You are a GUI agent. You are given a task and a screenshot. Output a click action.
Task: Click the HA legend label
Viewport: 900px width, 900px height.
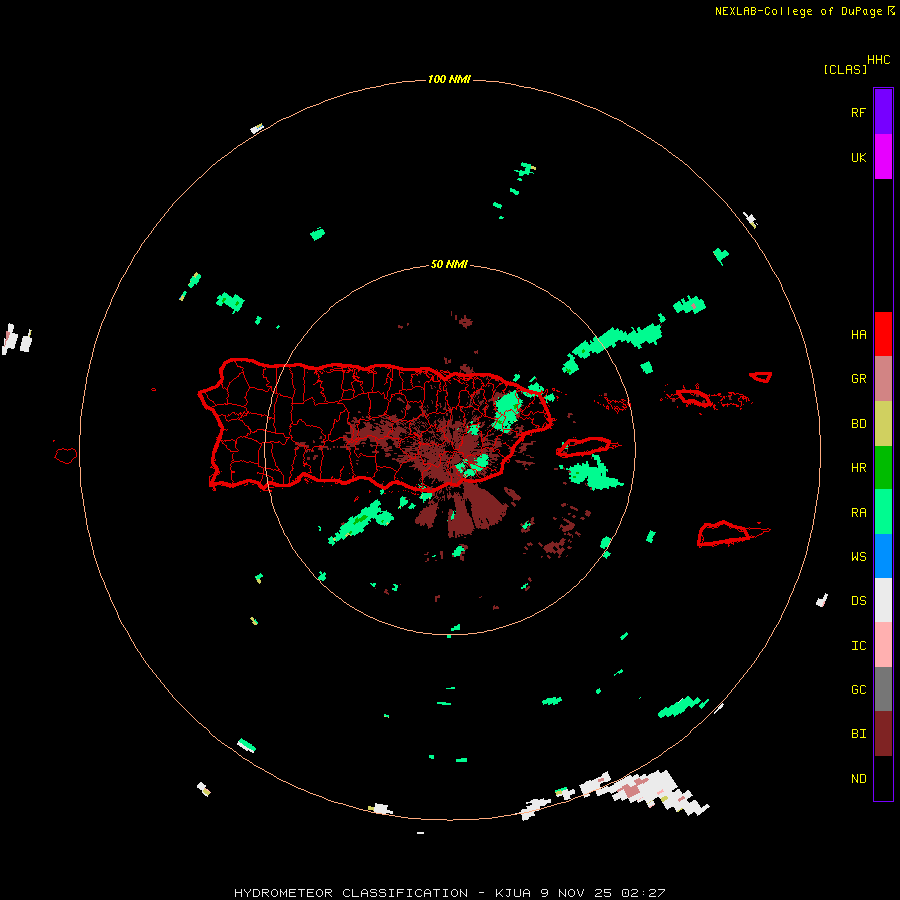tap(858, 335)
